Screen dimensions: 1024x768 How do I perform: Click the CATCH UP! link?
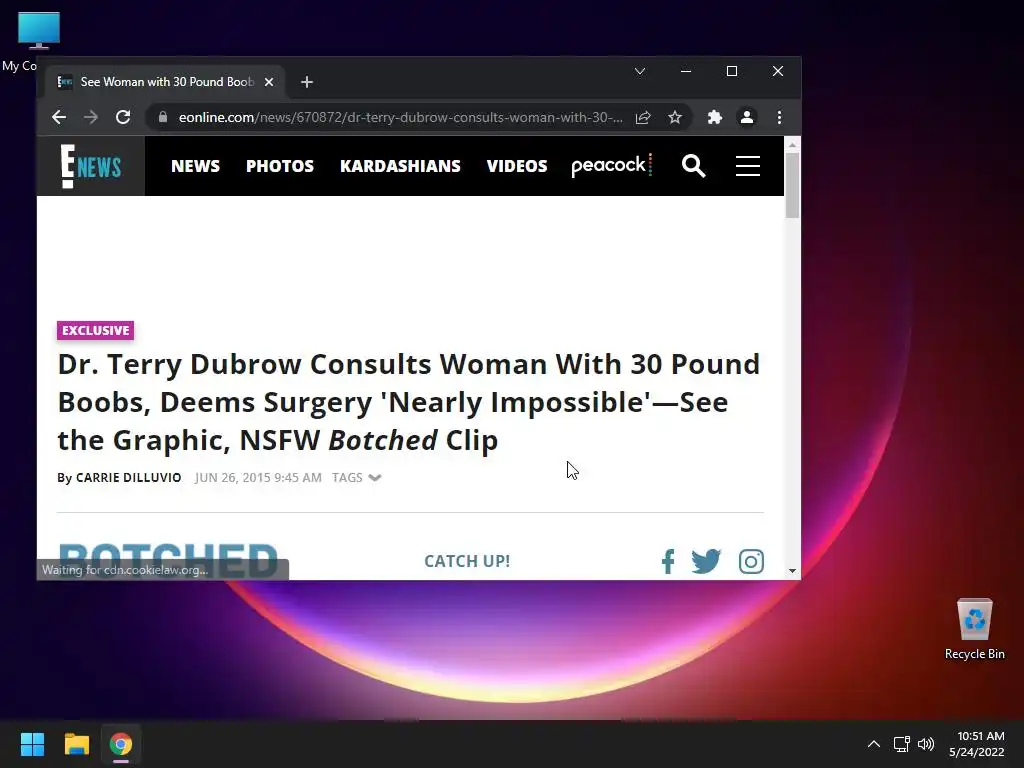467,561
